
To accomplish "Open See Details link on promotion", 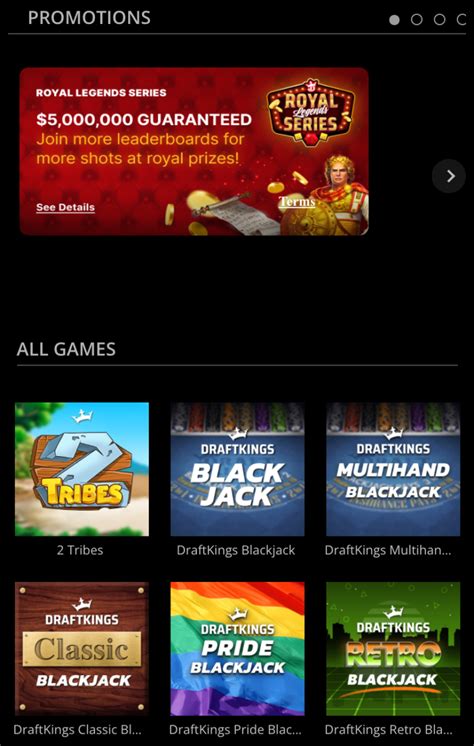I will 65,207.
